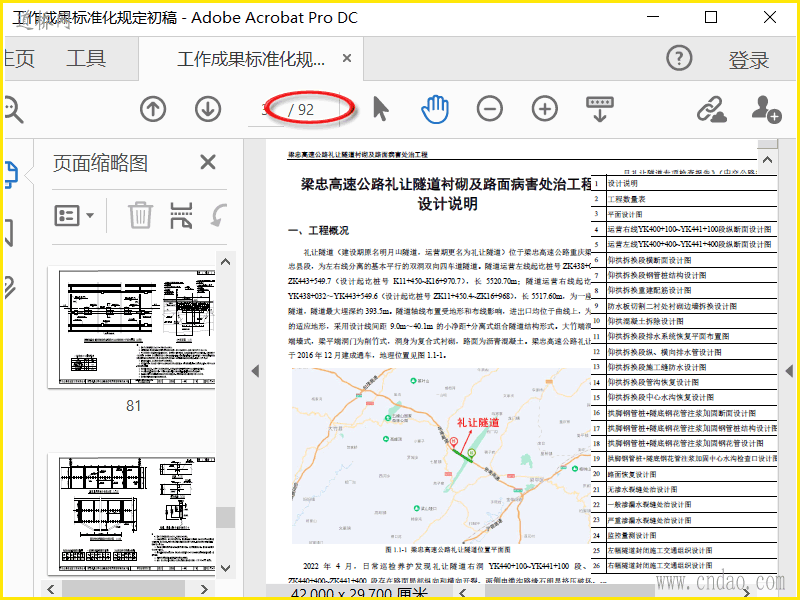This screenshot has width=800, height=600.
Task: Click thumbnail panel vertical scrollbar handle
Action: point(225,517)
